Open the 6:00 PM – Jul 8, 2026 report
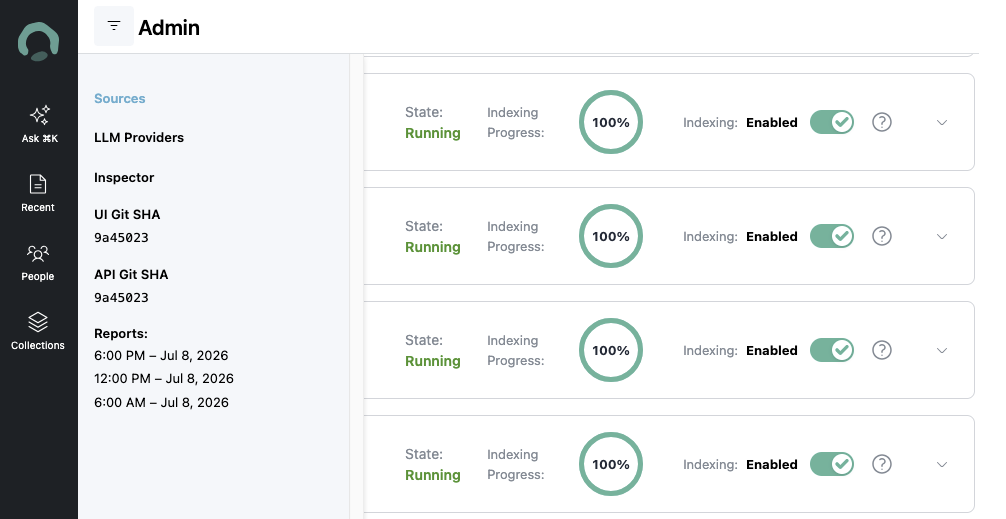The image size is (1006, 519). (x=161, y=355)
